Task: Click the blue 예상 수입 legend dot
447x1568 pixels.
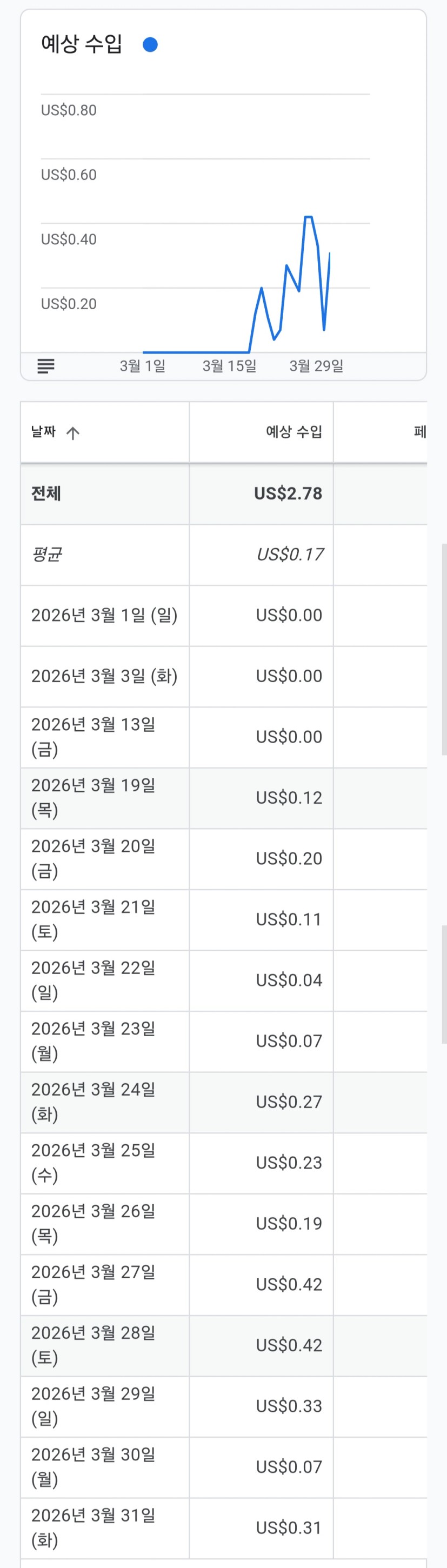Action: point(150,44)
